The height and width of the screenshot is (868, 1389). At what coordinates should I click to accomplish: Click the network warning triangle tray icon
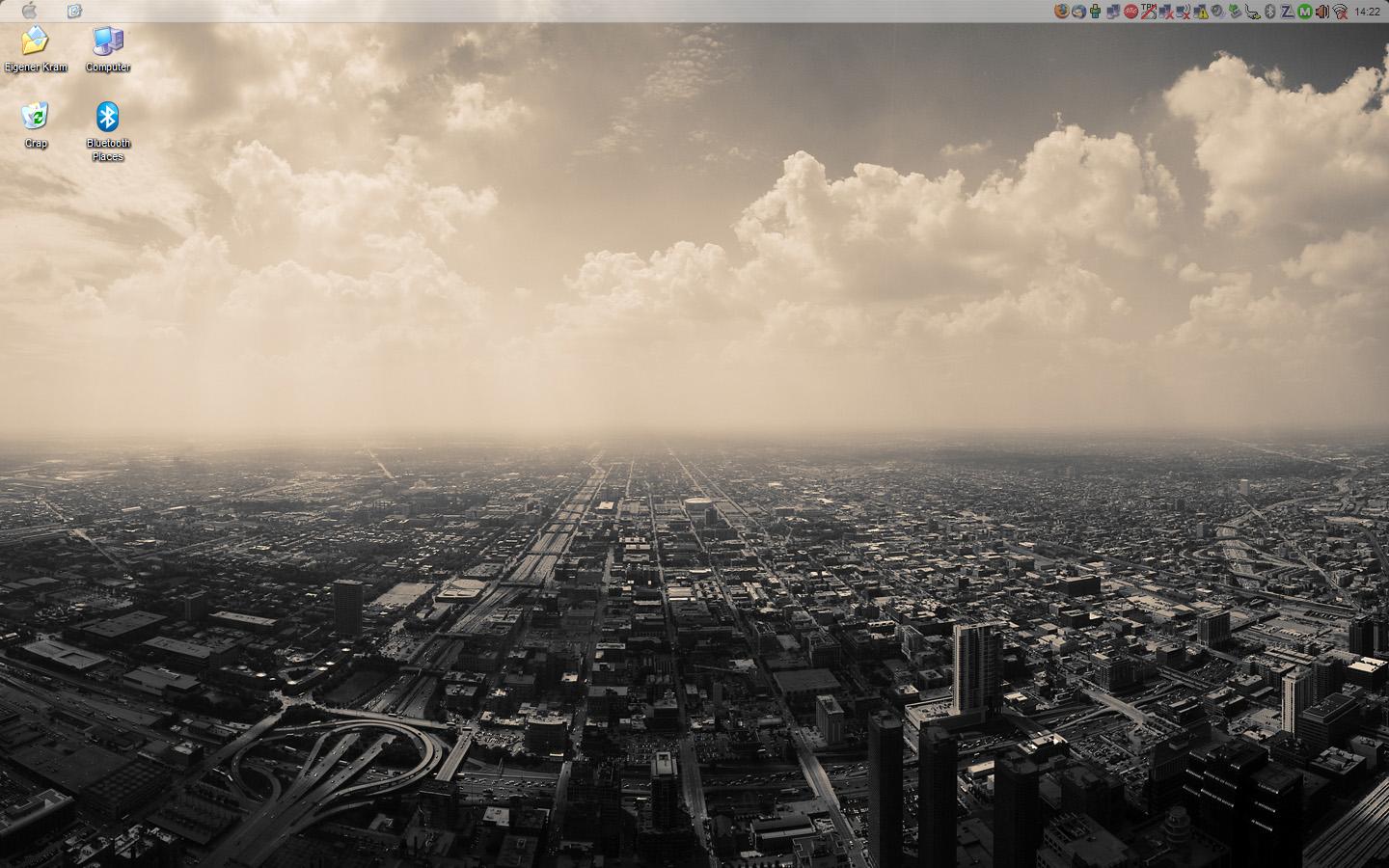(1201, 12)
